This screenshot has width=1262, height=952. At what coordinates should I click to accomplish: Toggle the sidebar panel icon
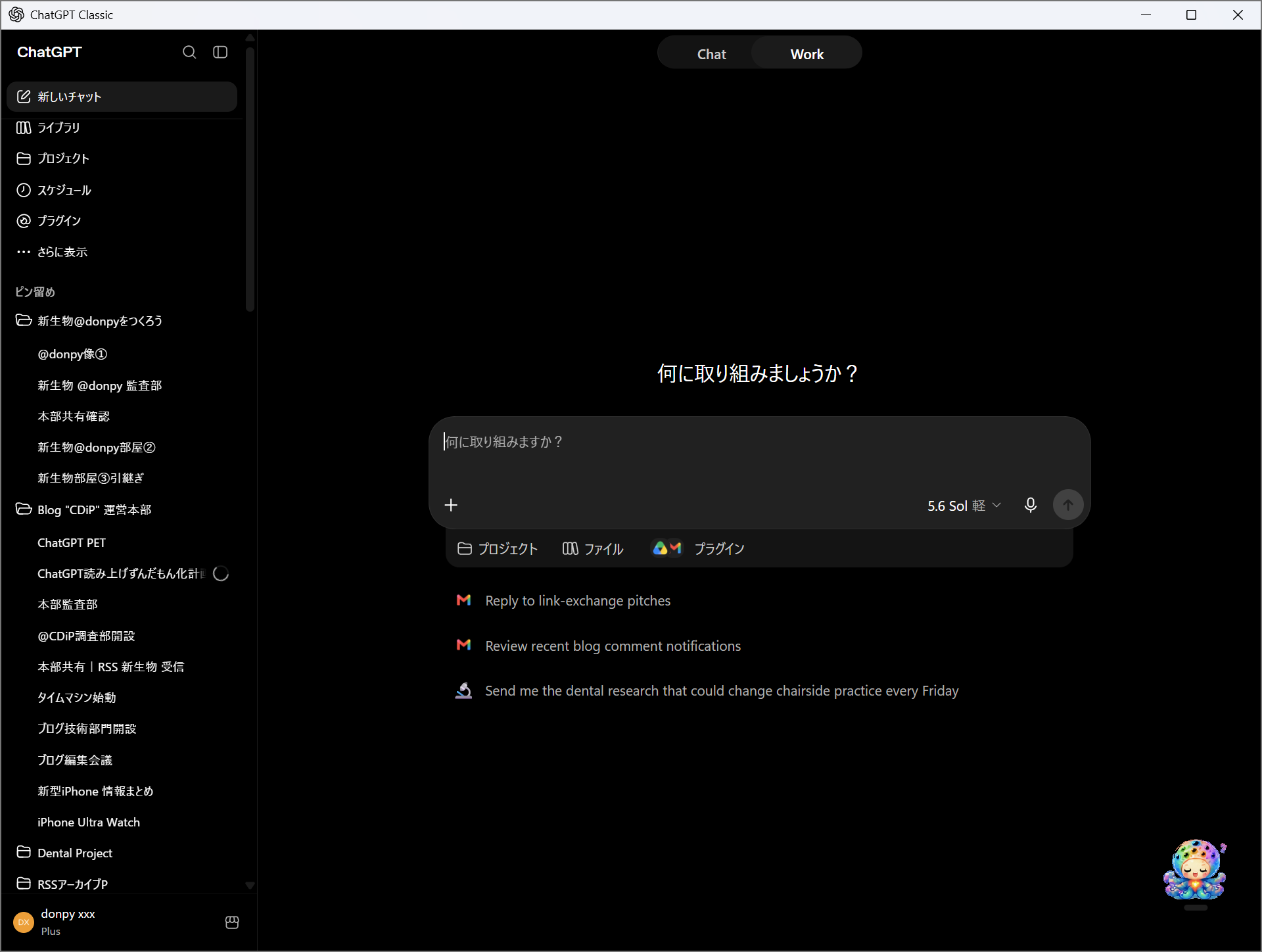tap(220, 52)
